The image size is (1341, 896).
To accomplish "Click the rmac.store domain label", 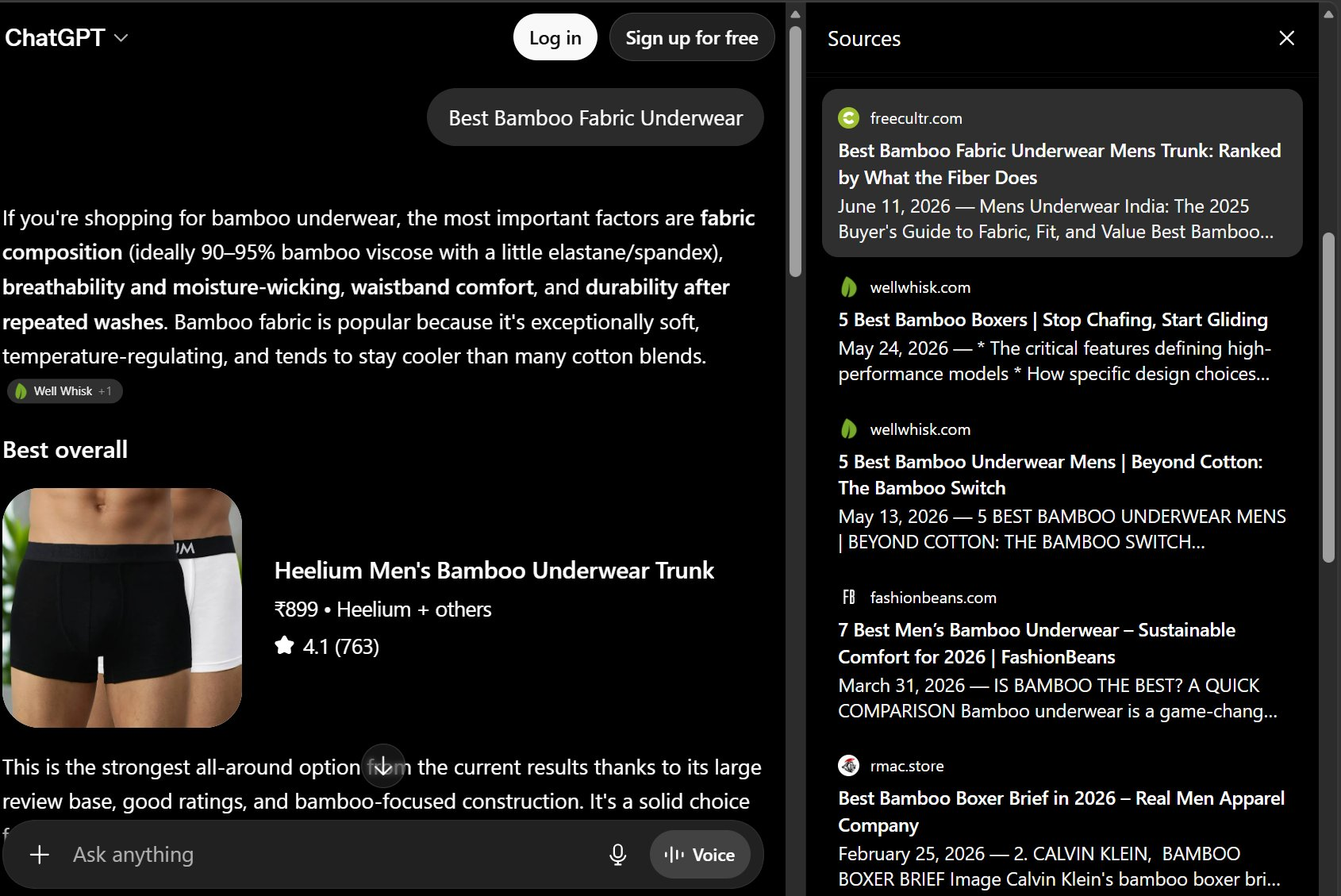I will tap(907, 766).
